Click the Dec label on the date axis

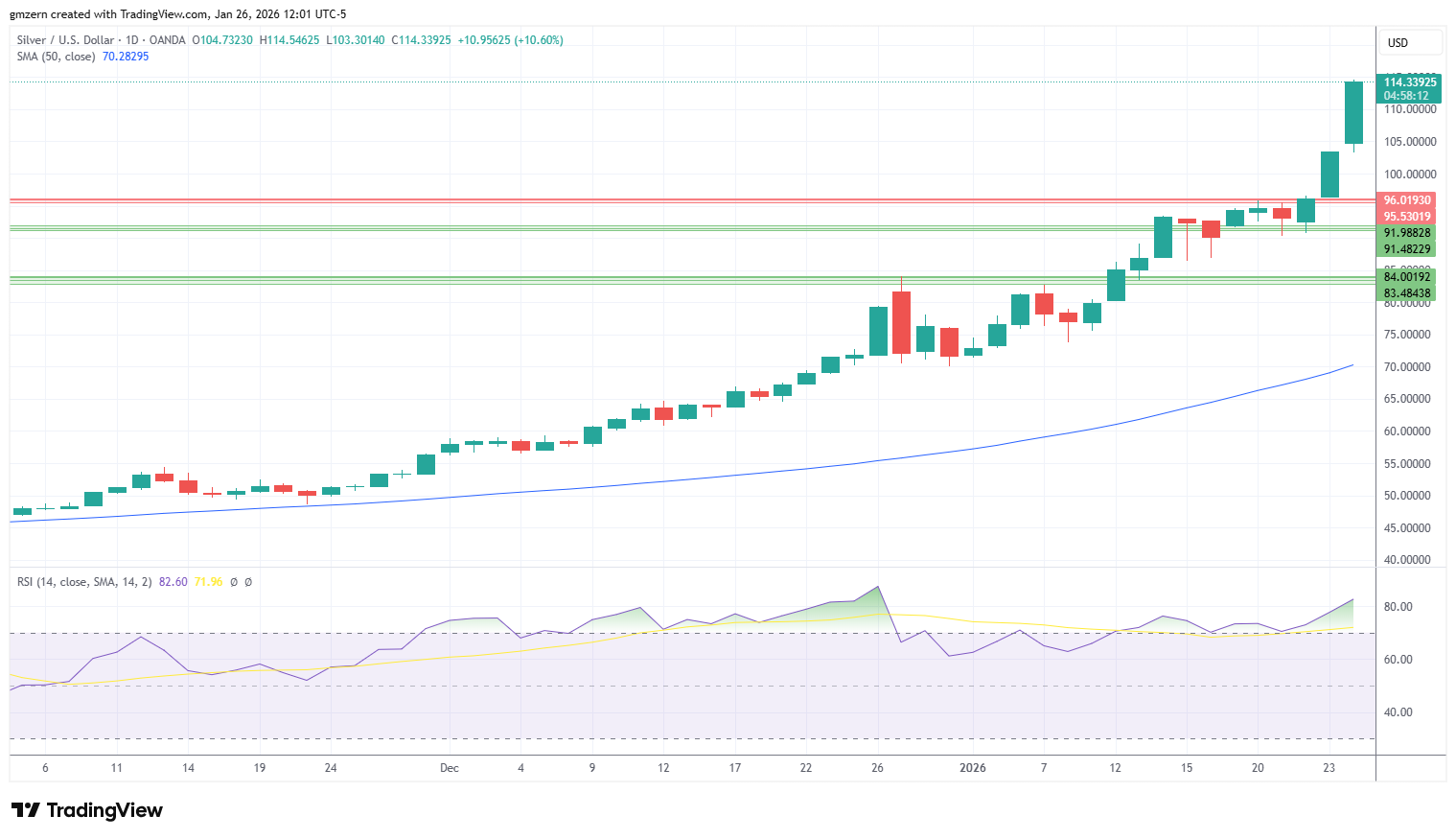point(450,768)
